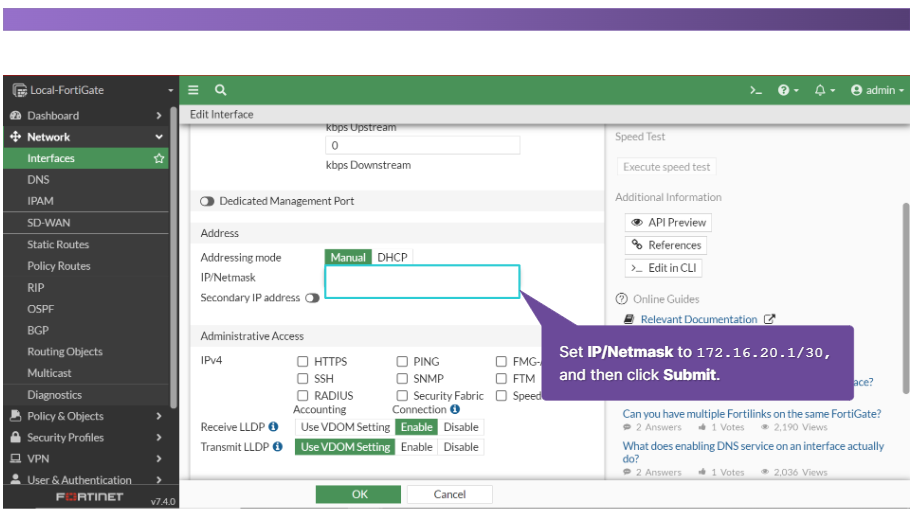Screen dimensions: 917x522
Task: Open the multiple Fortilinks question link
Action: click(751, 413)
